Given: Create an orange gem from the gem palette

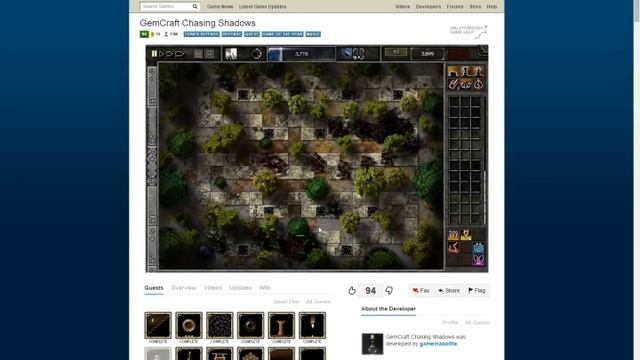Looking at the screenshot, I should click(453, 235).
